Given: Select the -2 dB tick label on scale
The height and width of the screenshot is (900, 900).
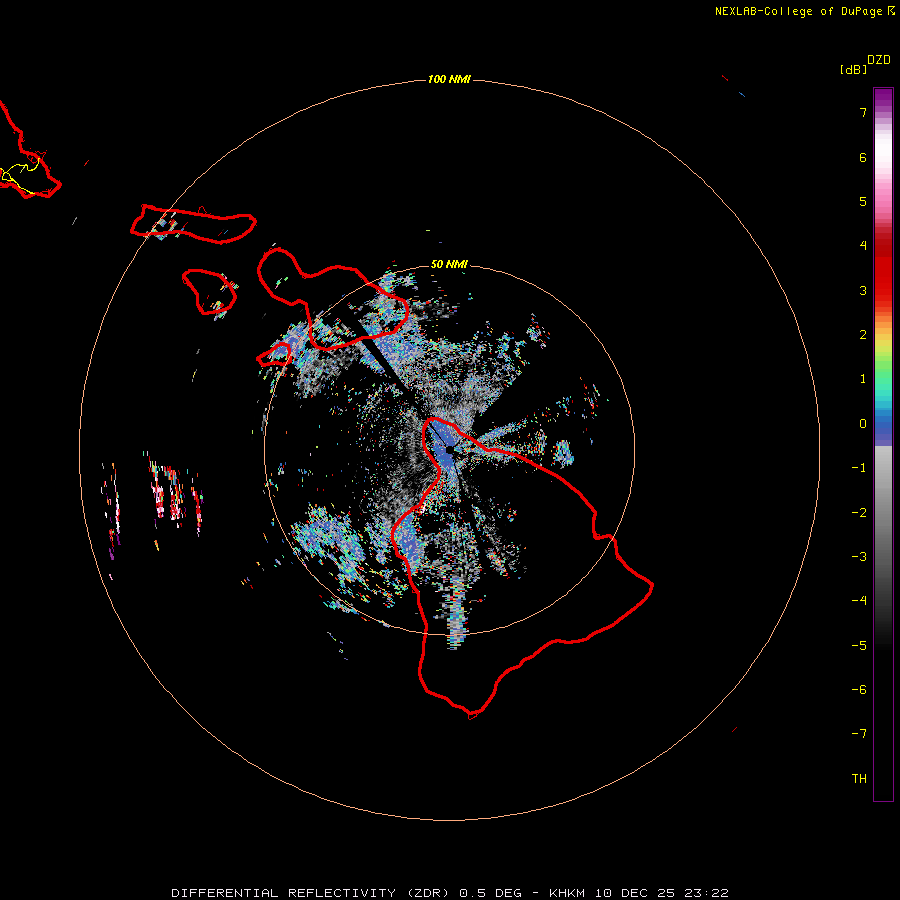Looking at the screenshot, I should click(859, 513).
